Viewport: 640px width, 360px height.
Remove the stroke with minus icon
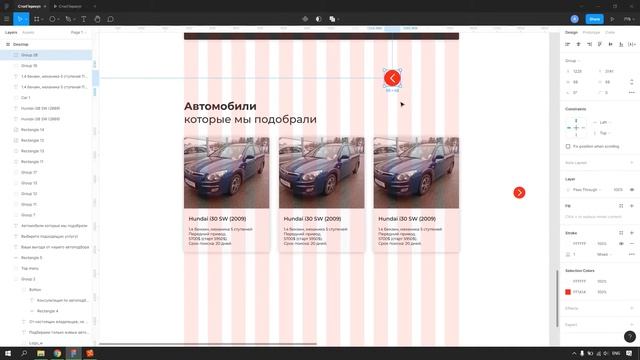(631, 244)
